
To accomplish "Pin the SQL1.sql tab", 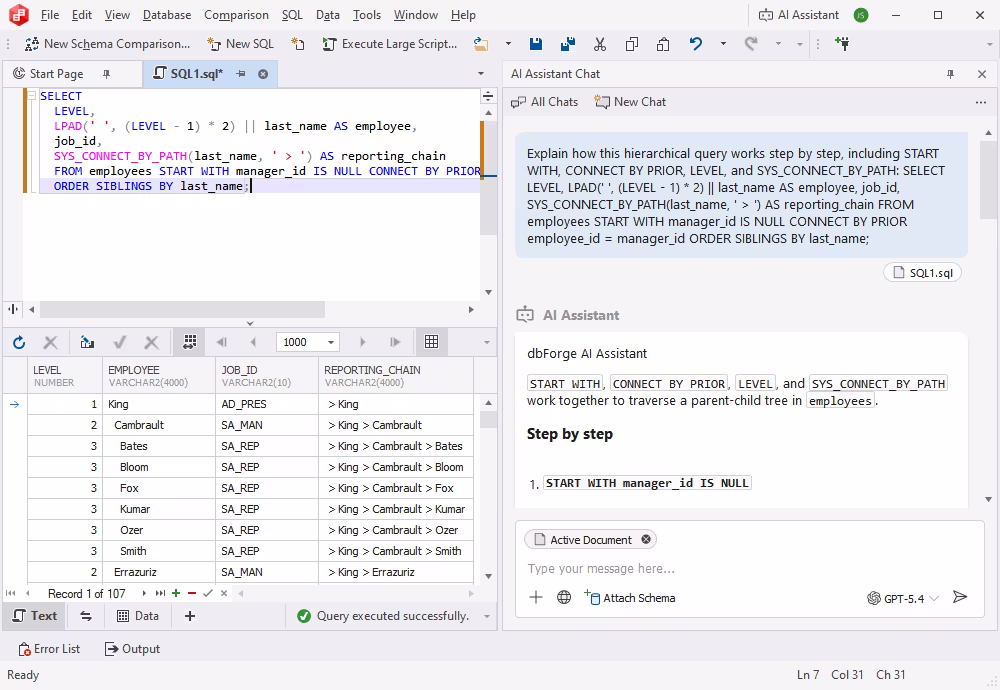I will [241, 74].
